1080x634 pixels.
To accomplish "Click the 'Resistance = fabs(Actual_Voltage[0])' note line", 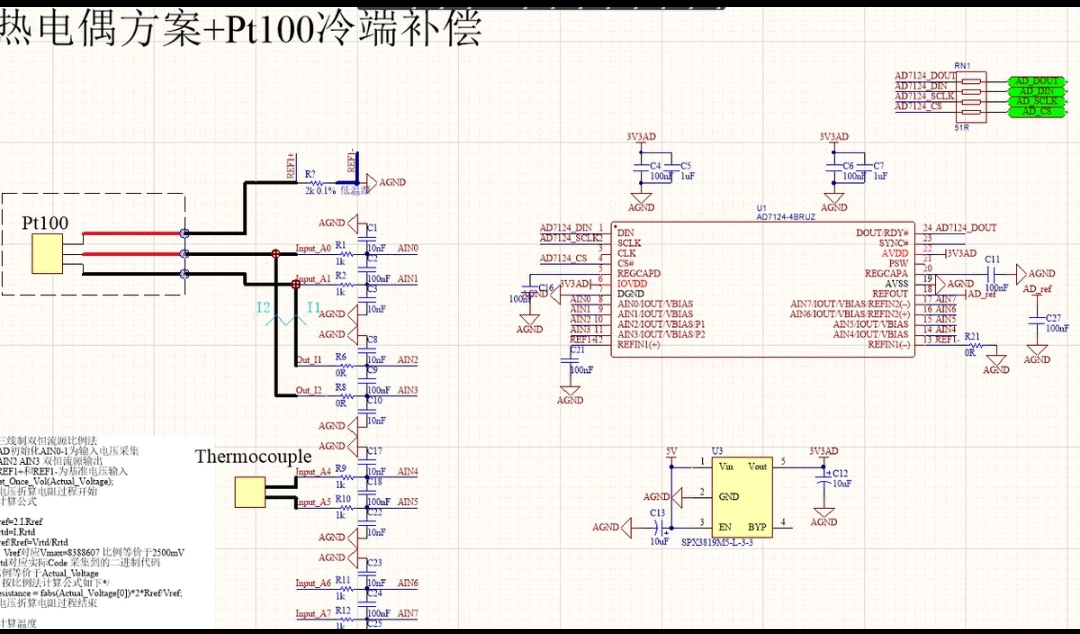I will tap(92, 593).
